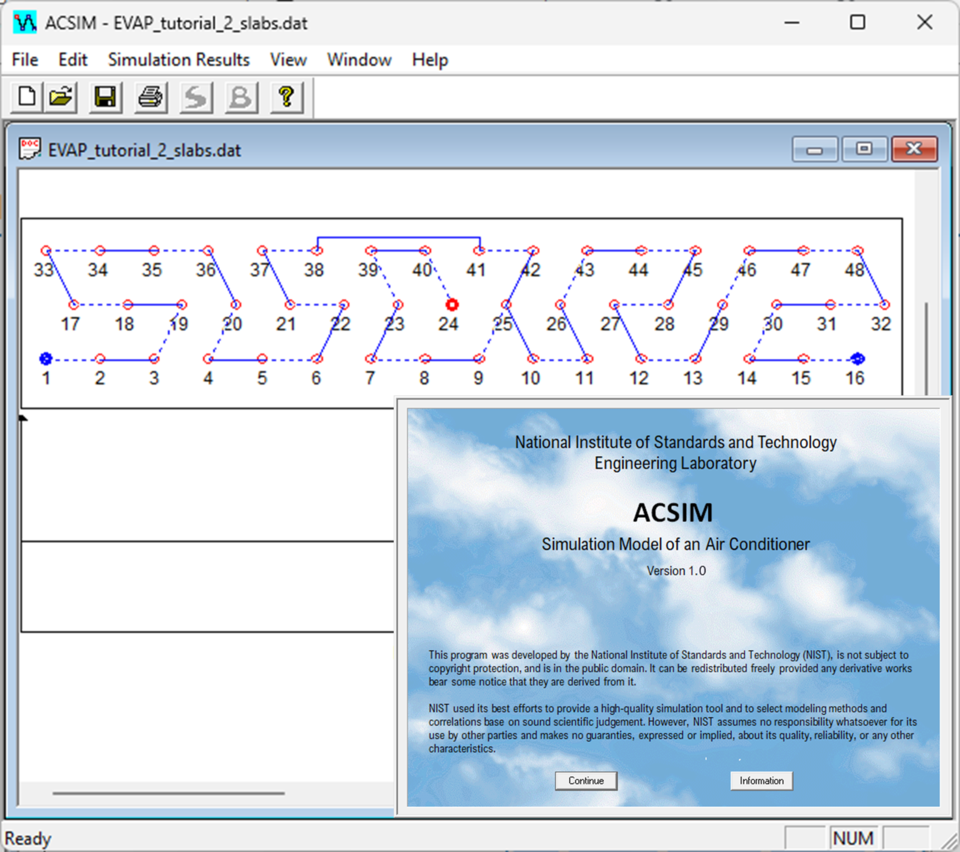Open the Simulation Results menu
Screen dimensions: 960x852
pyautogui.click(x=178, y=60)
